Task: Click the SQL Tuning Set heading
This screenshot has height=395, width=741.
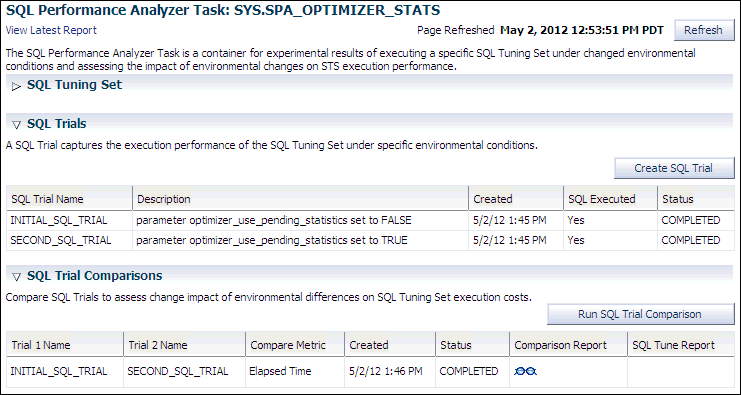Action: [75, 85]
